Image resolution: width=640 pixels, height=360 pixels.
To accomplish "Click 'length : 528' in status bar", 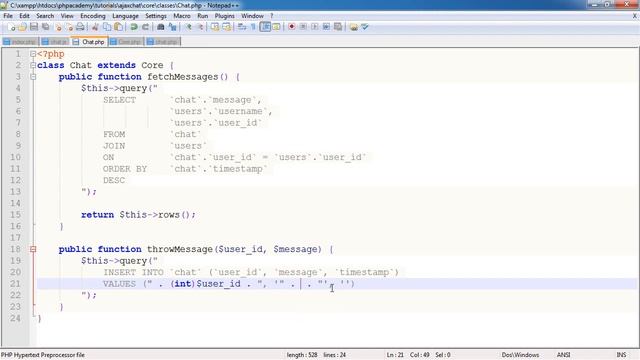I will point(302,355).
